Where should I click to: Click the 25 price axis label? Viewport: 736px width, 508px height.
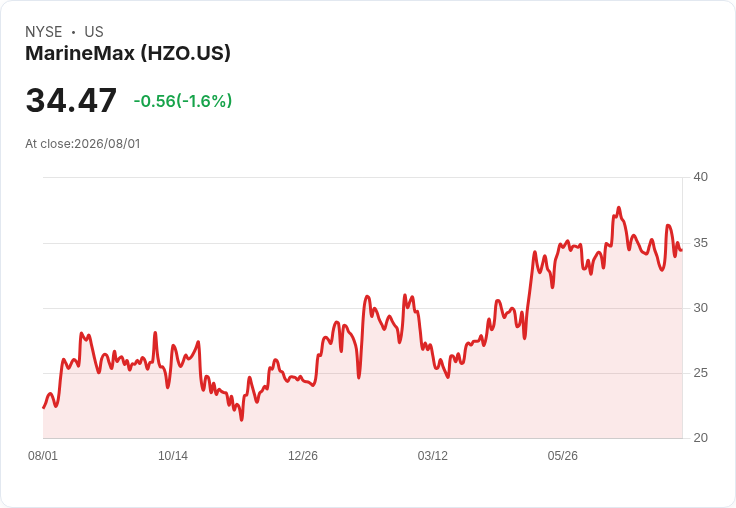click(700, 373)
